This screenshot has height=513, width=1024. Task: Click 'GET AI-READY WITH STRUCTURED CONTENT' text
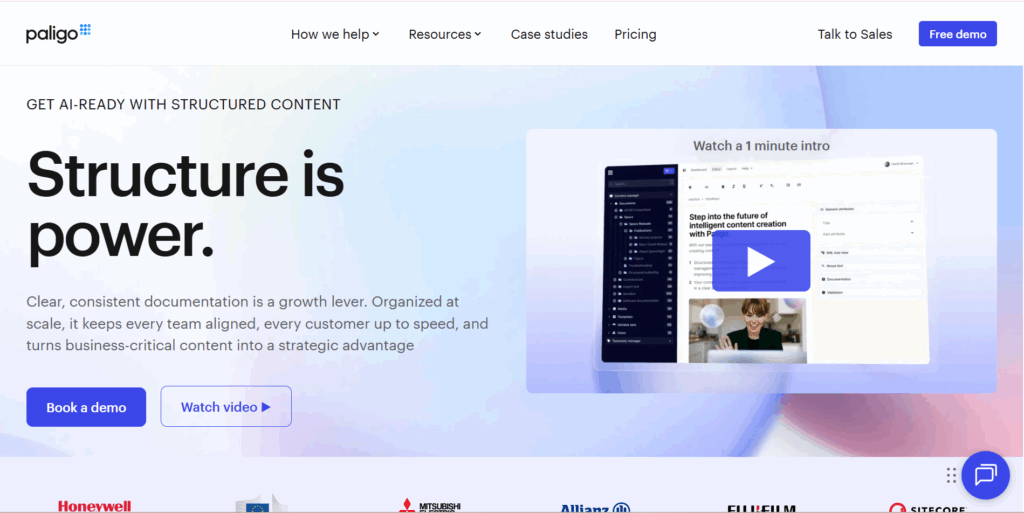tap(184, 104)
